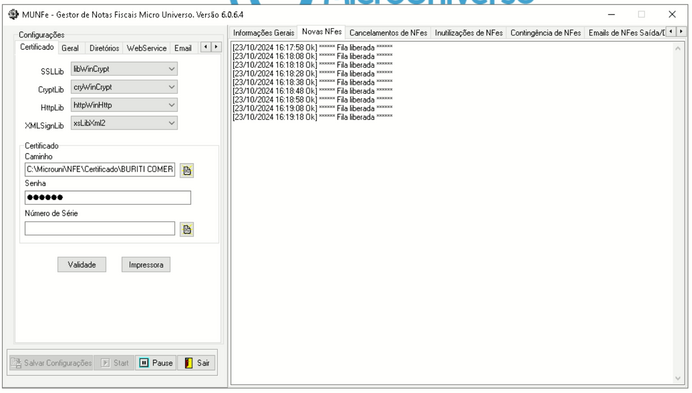This screenshot has height=393, width=692.
Task: Click the Validade button
Action: 82,265
